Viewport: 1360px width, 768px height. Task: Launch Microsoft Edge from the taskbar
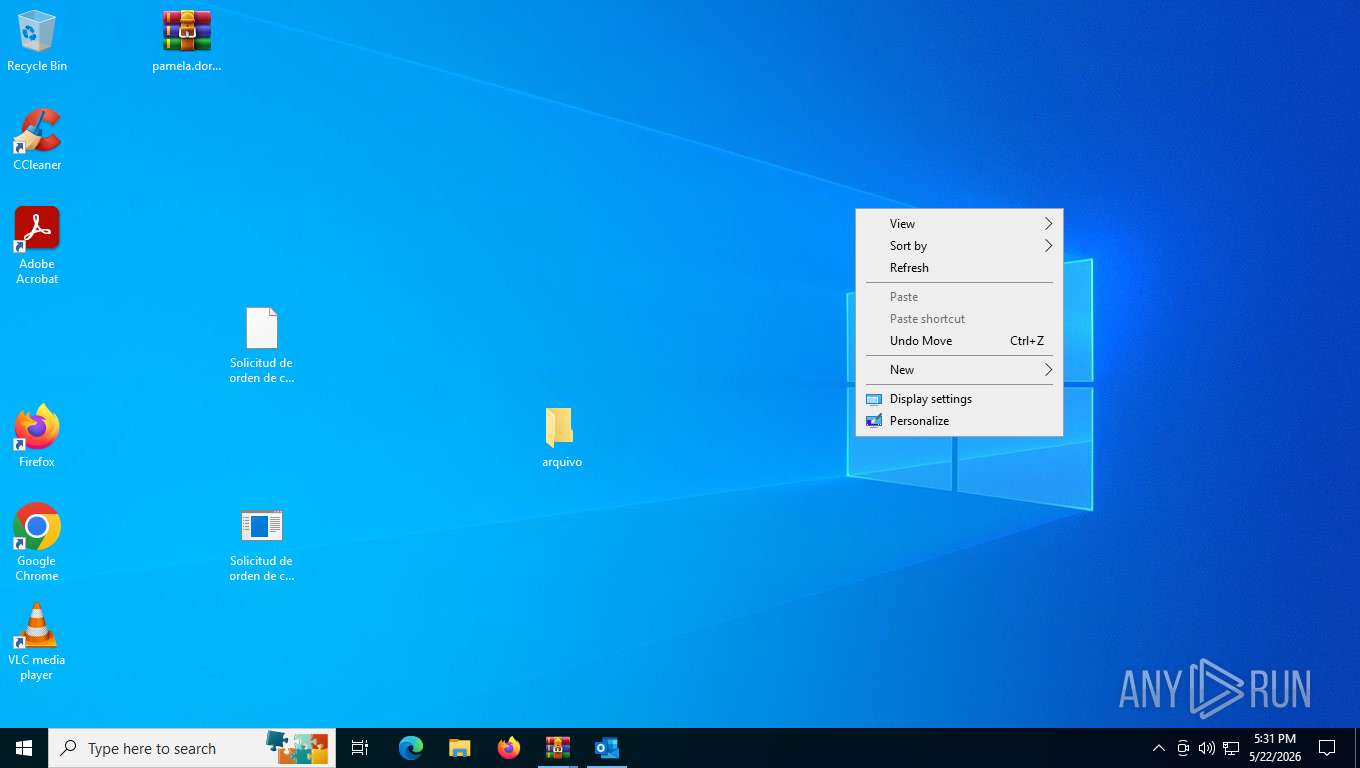411,748
